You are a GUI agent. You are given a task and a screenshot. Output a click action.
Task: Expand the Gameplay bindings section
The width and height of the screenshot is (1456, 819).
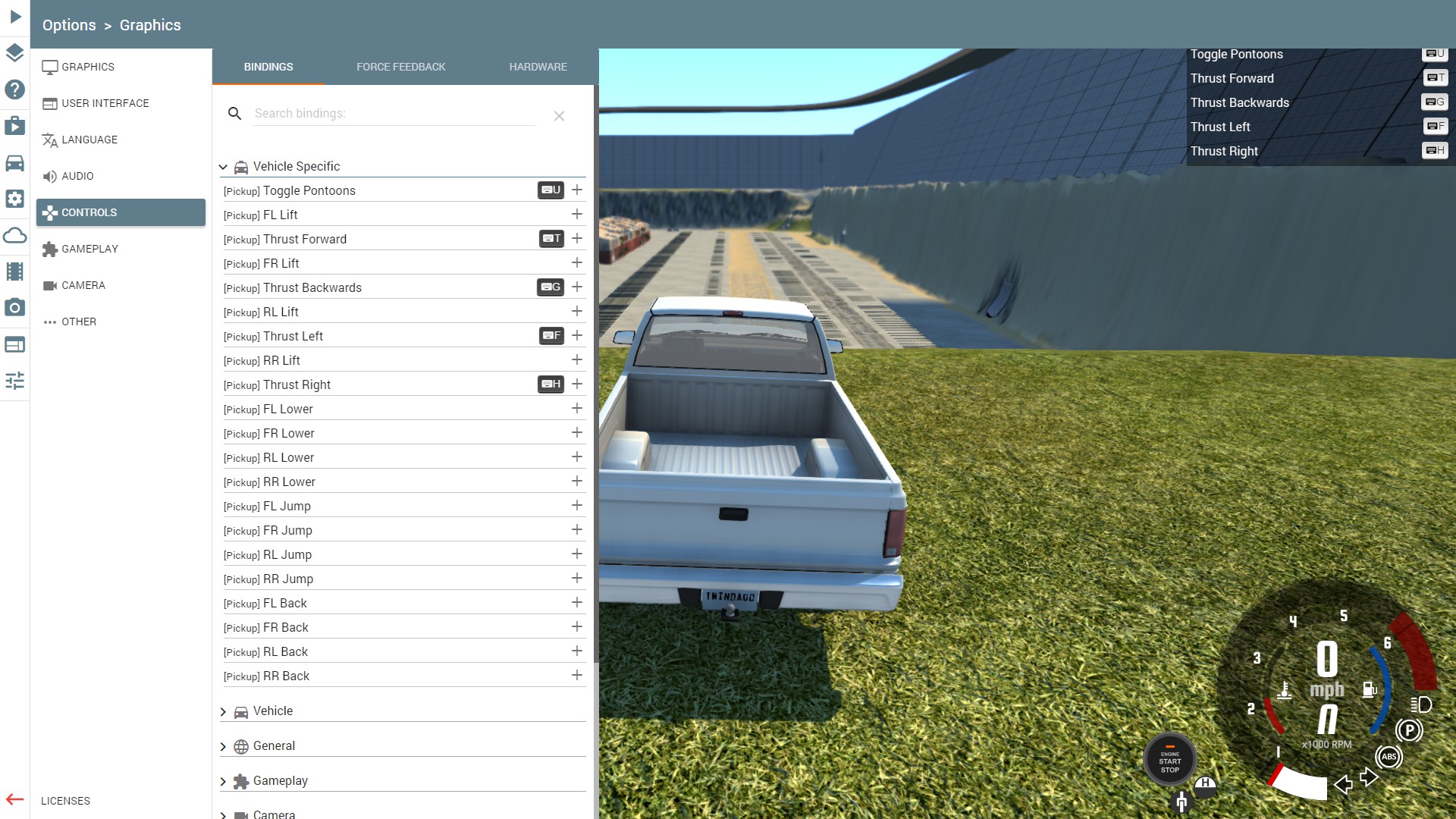point(403,781)
